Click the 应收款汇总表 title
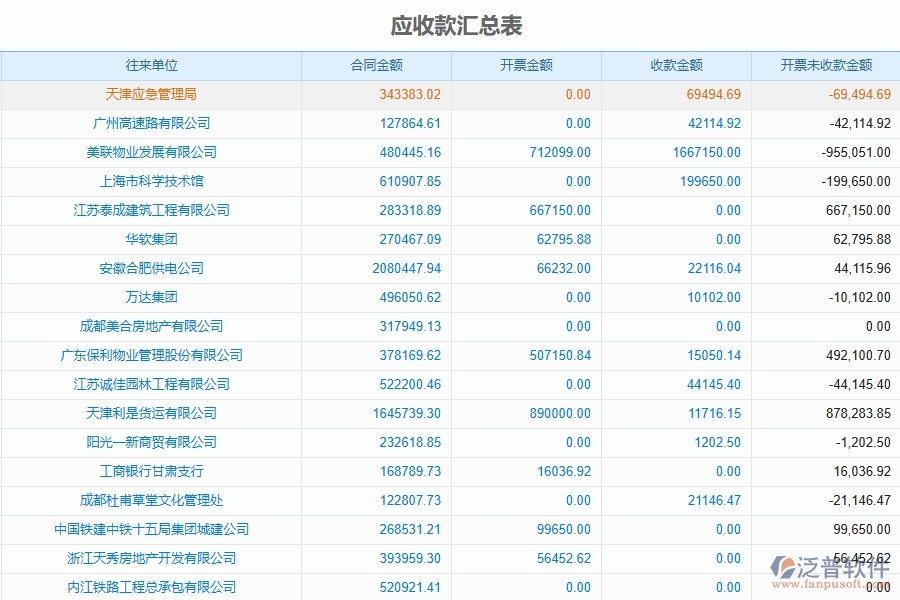Viewport: 900px width, 600px height. [450, 20]
